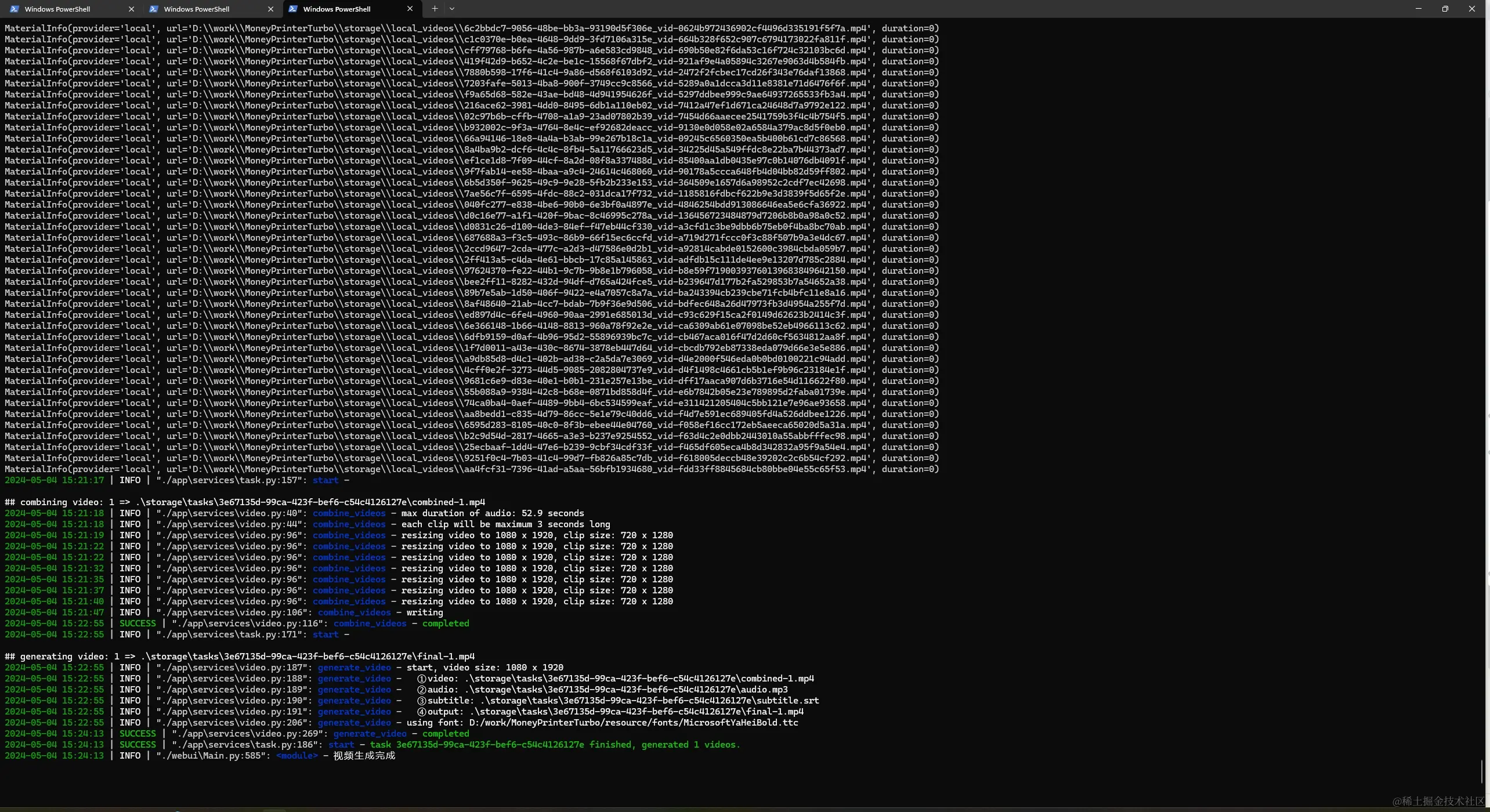The height and width of the screenshot is (812, 1490).
Task: Minimize the terminal window
Action: pos(1418,9)
